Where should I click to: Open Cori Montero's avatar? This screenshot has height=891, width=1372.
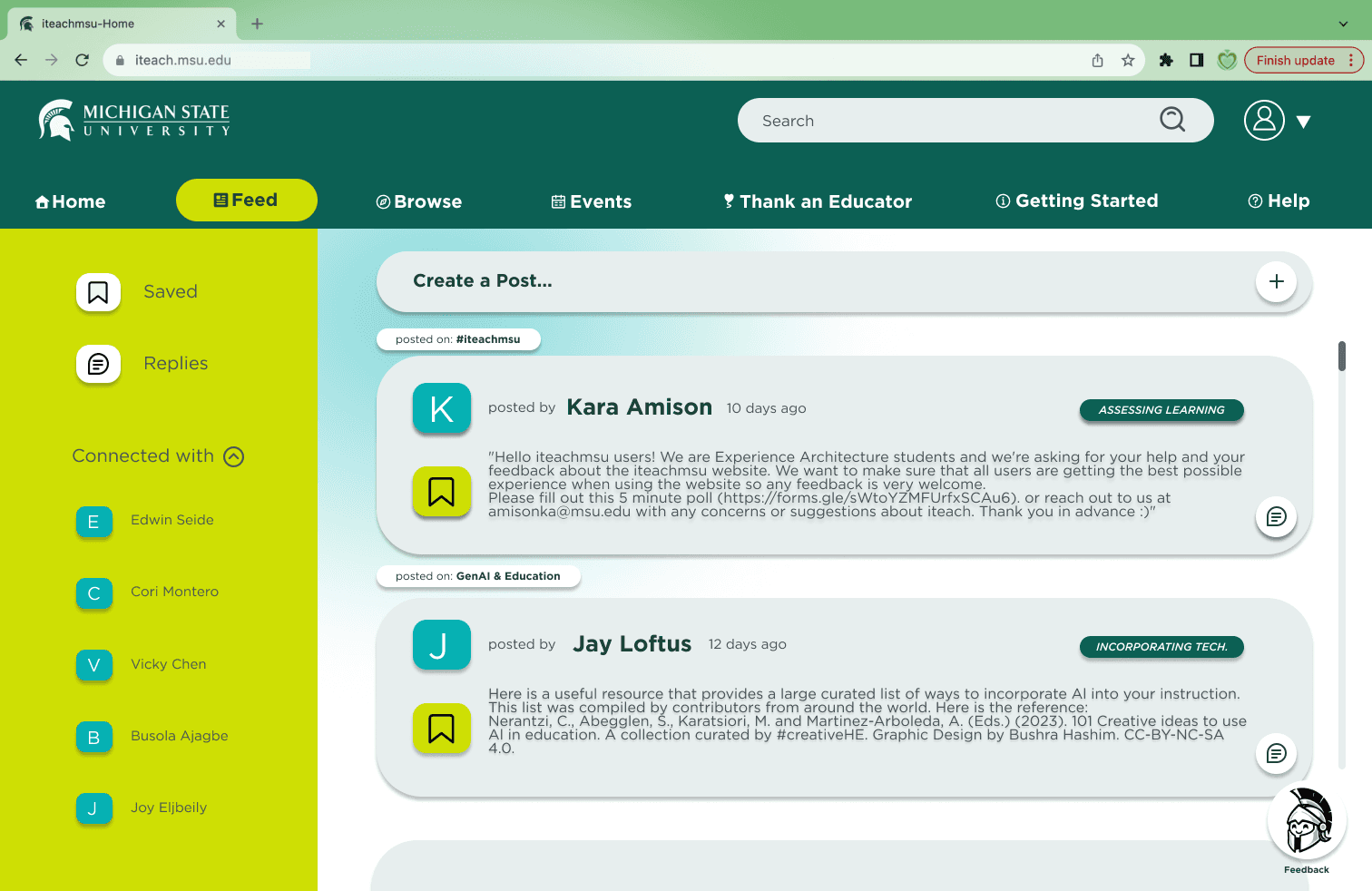[93, 593]
